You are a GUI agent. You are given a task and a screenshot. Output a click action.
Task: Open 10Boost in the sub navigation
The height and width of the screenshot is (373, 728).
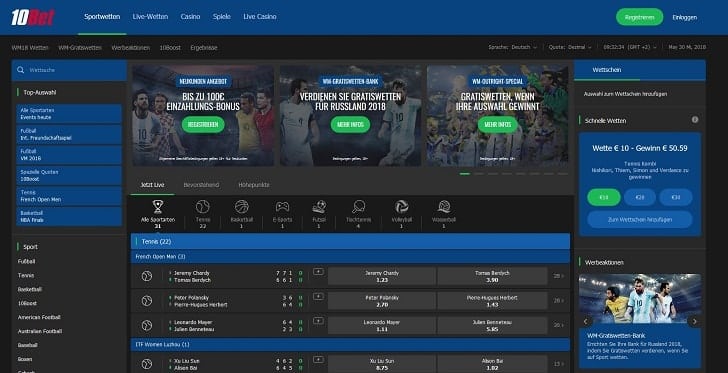pos(170,47)
